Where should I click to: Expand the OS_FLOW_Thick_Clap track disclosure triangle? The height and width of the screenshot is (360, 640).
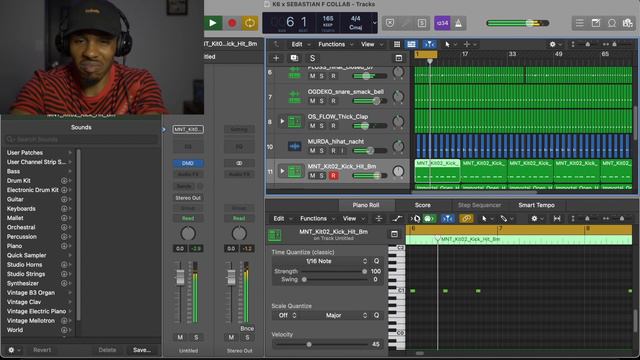(282, 121)
